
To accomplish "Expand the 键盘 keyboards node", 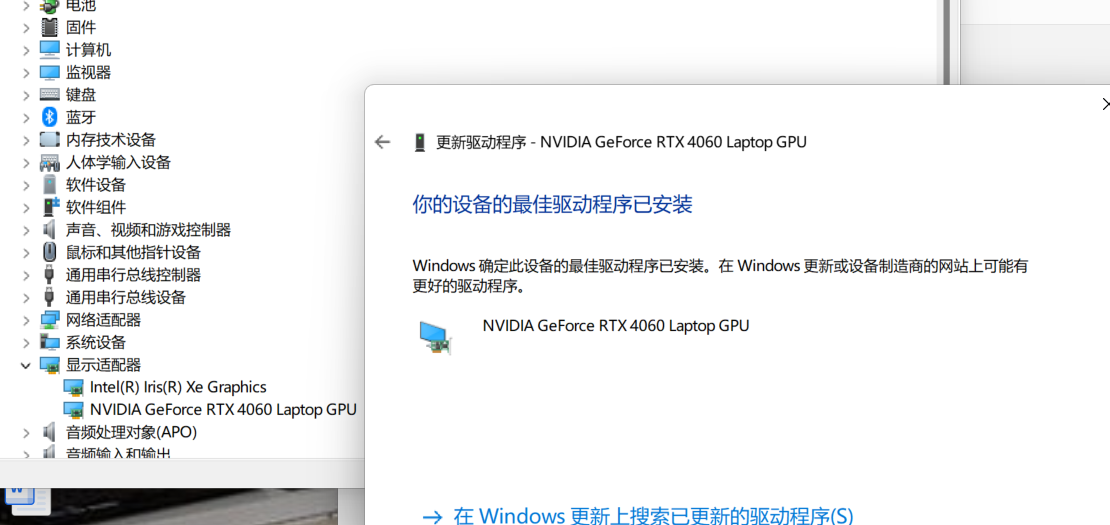I will click(x=26, y=95).
